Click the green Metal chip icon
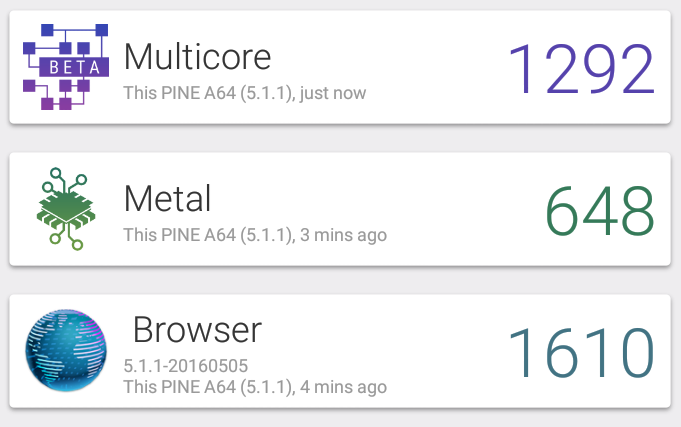 point(66,209)
